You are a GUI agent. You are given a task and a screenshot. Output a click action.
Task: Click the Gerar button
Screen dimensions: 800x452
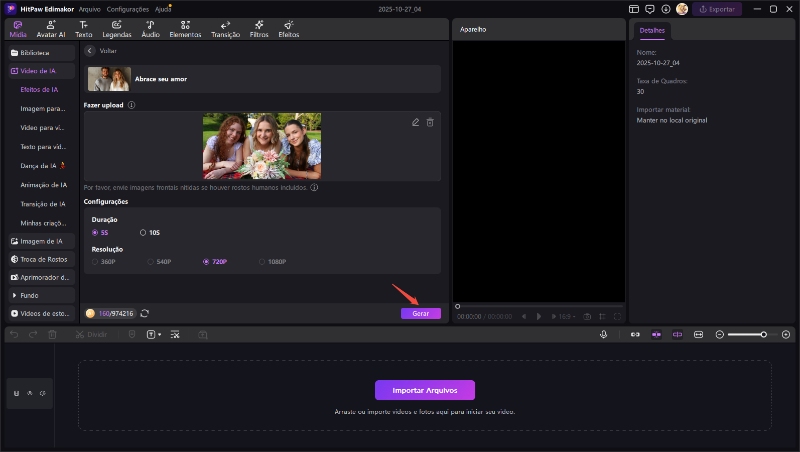[420, 313]
